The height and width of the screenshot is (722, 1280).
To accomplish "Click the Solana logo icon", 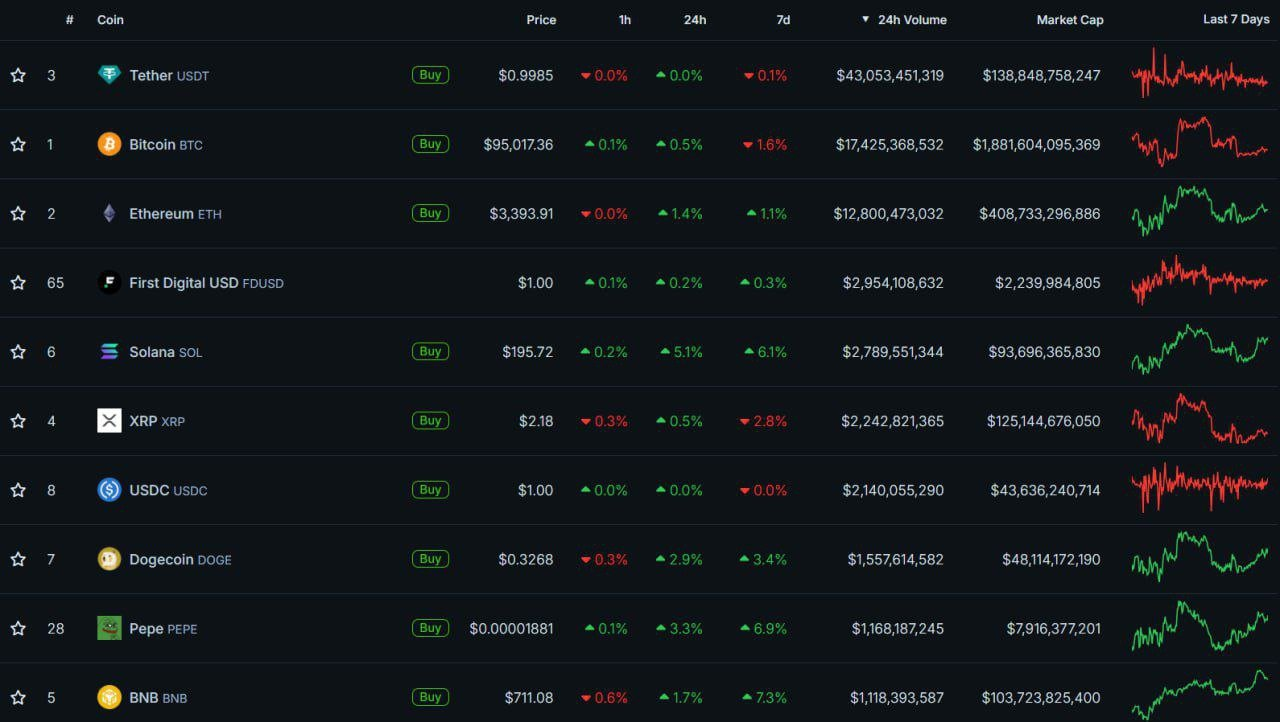I will click(109, 352).
